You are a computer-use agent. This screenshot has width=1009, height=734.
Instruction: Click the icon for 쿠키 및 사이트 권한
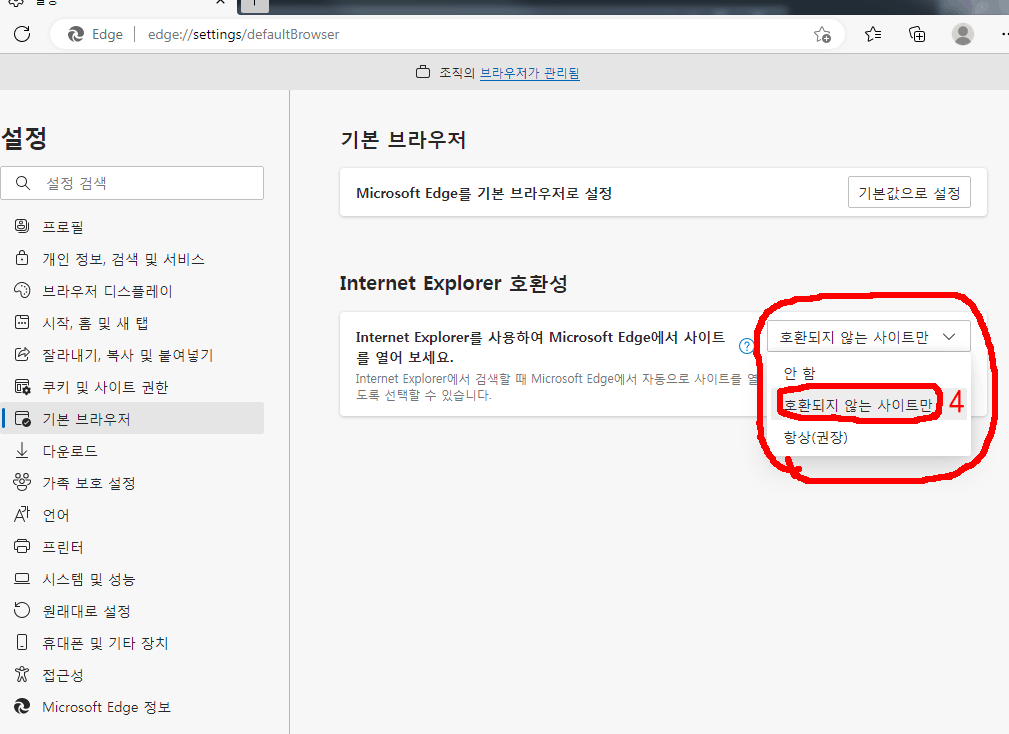22,387
